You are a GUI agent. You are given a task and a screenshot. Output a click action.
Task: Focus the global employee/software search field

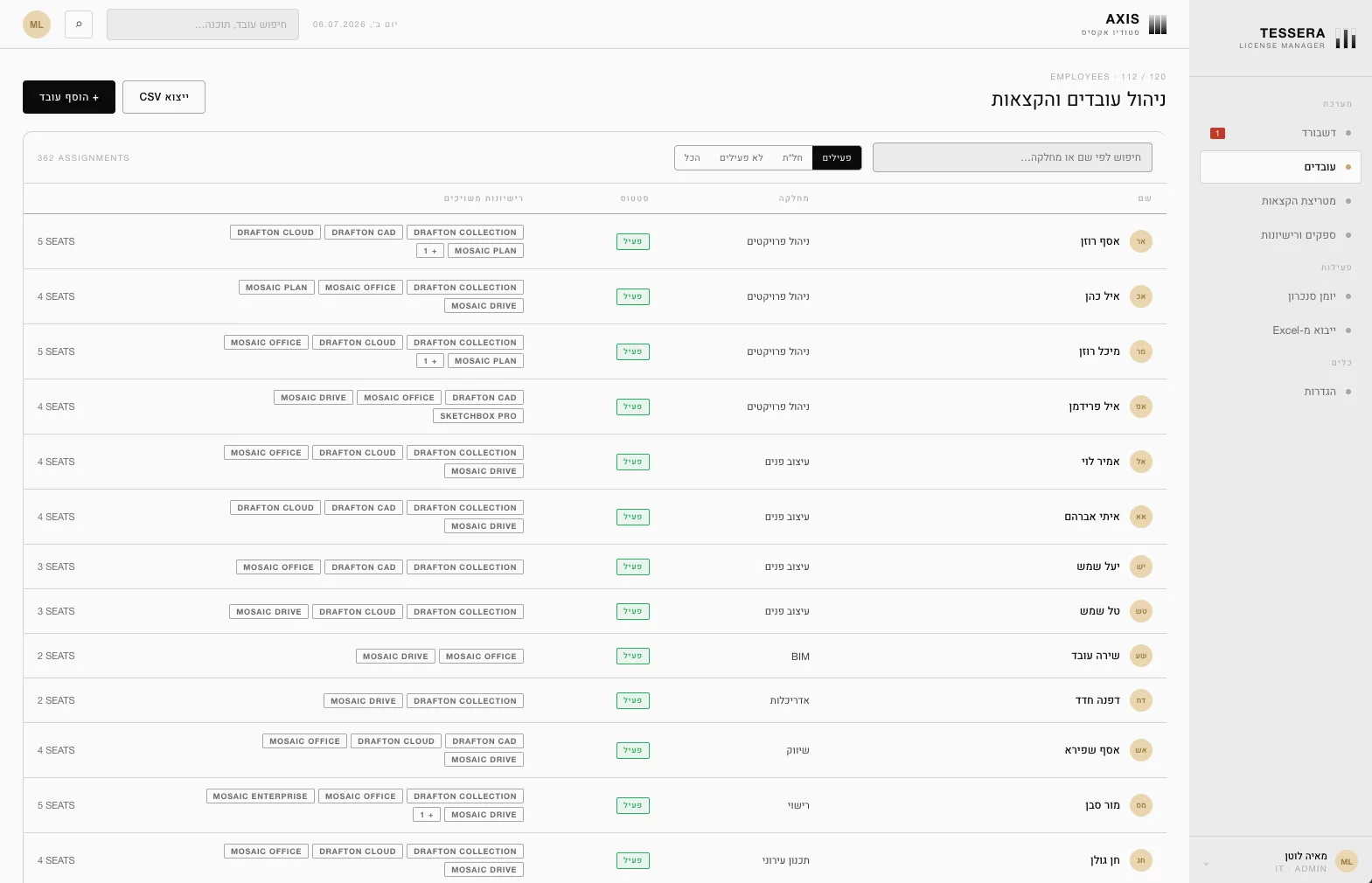pyautogui.click(x=203, y=24)
